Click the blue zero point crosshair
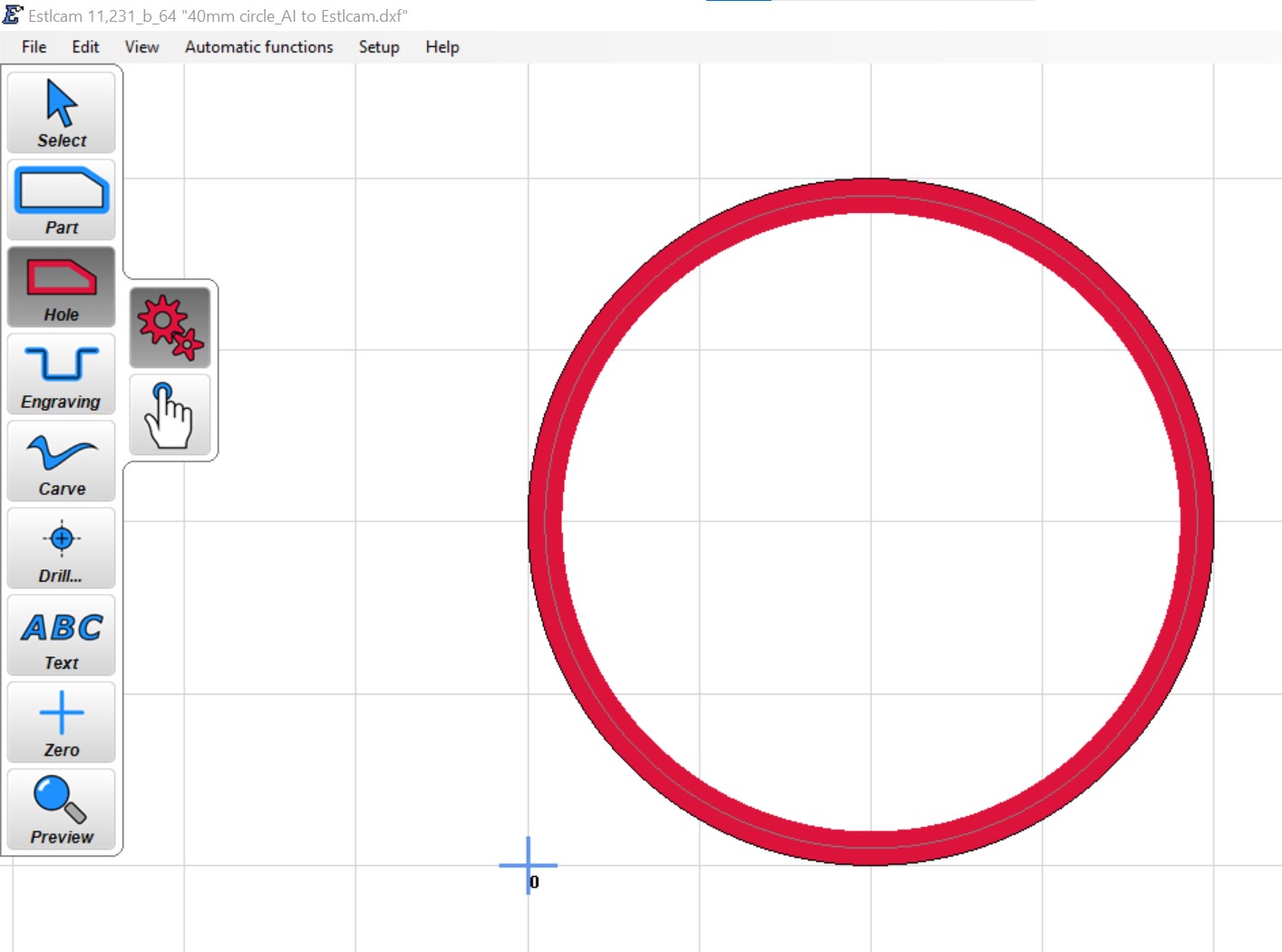The image size is (1282, 952). (529, 865)
